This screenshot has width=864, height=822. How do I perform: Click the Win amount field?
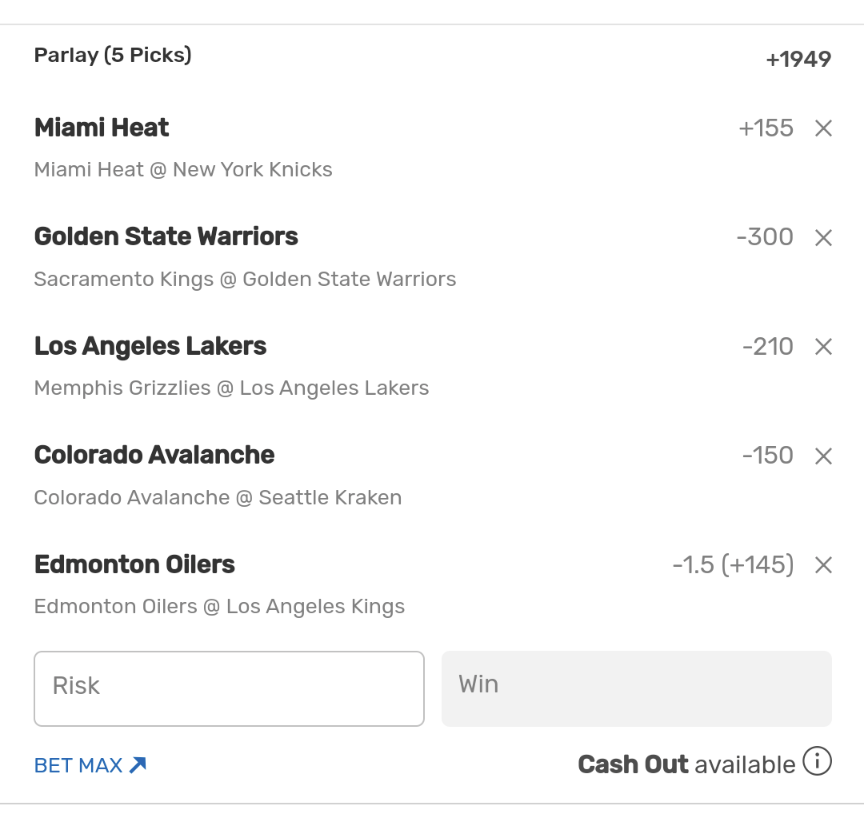(636, 688)
